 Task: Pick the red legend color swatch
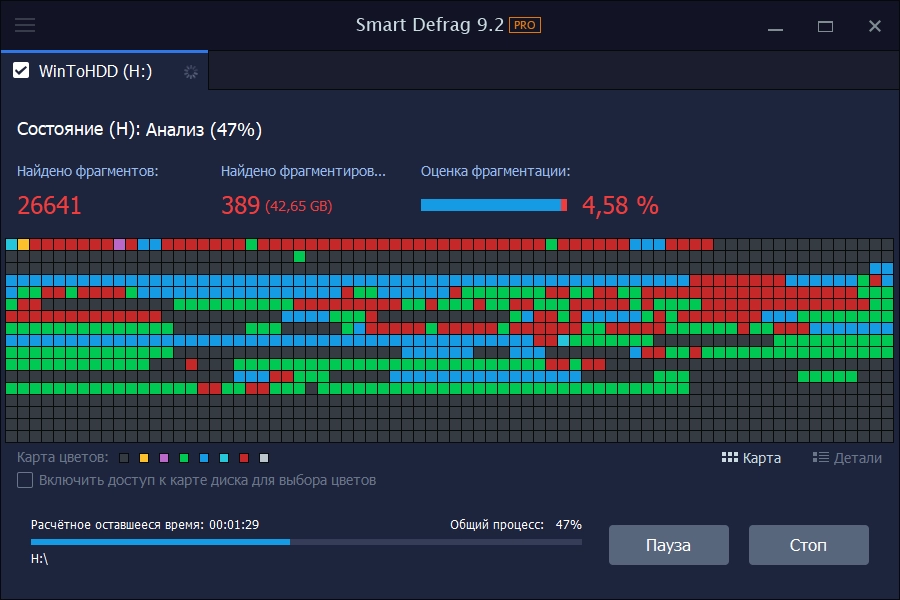(244, 458)
